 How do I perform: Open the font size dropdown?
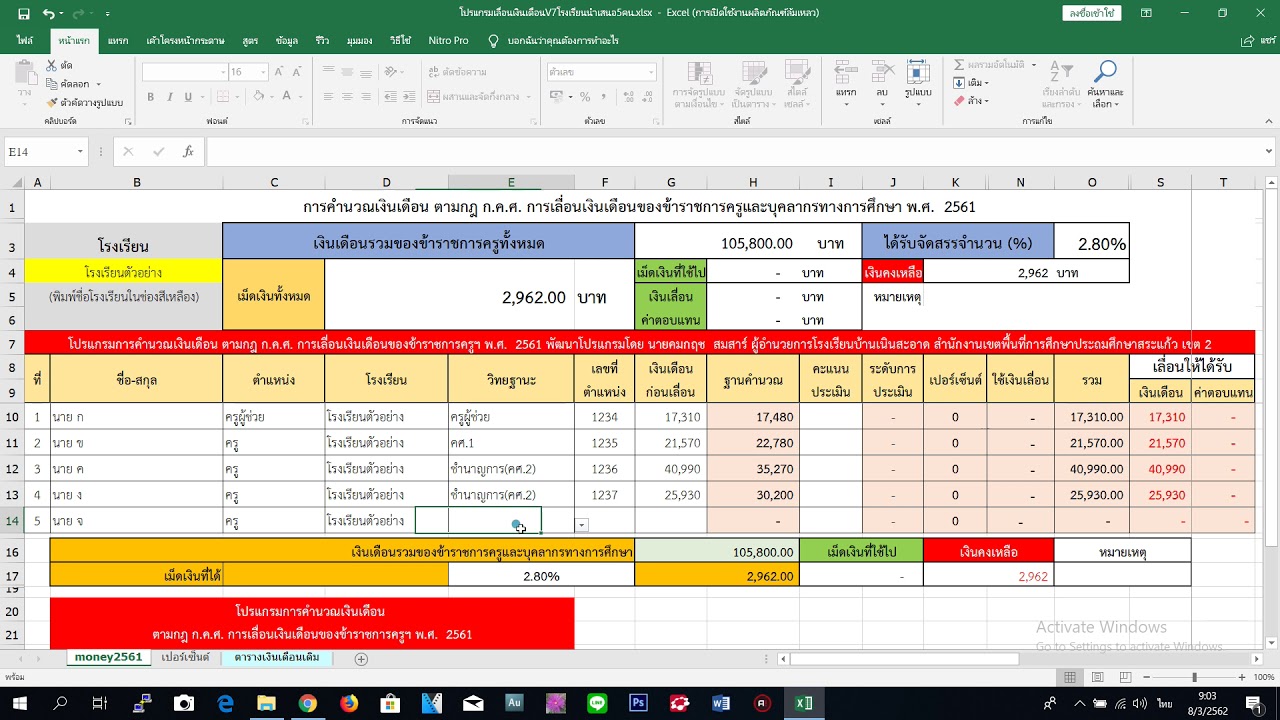263,72
